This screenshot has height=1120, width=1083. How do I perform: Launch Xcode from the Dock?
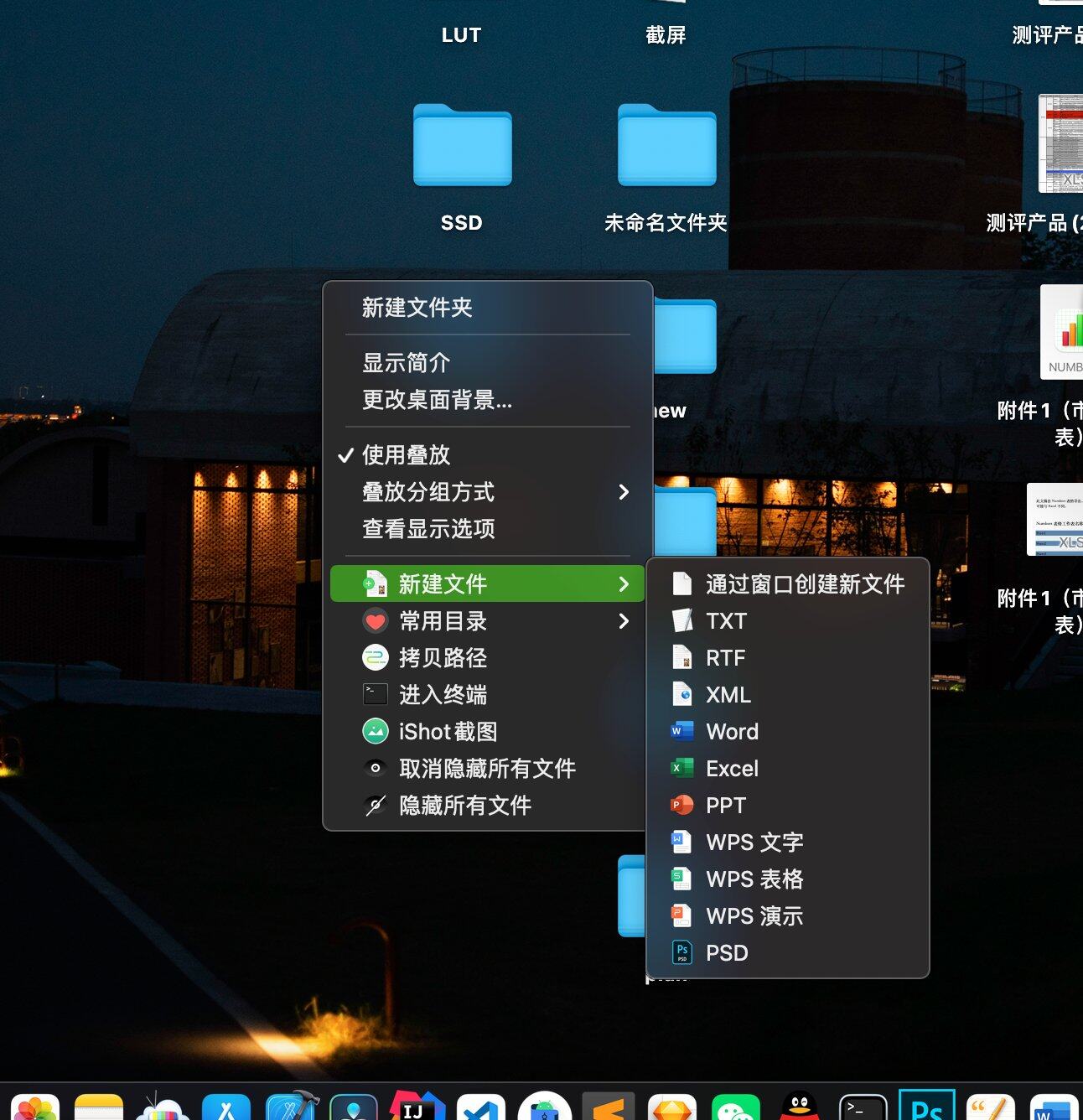[x=290, y=1106]
